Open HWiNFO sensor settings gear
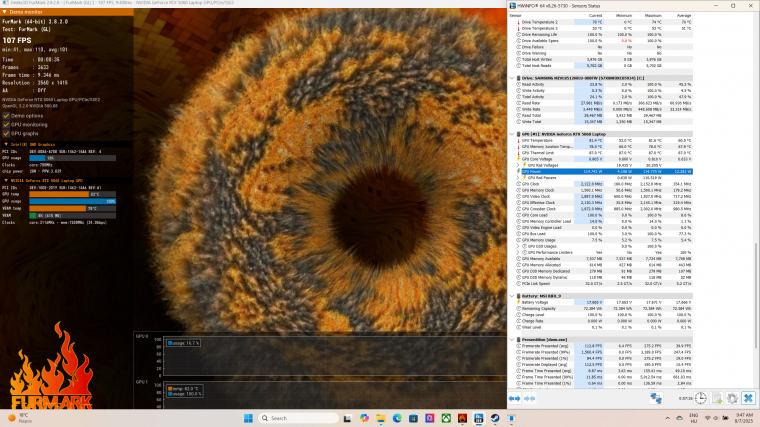Viewport: 760px width, 427px height. coord(732,398)
